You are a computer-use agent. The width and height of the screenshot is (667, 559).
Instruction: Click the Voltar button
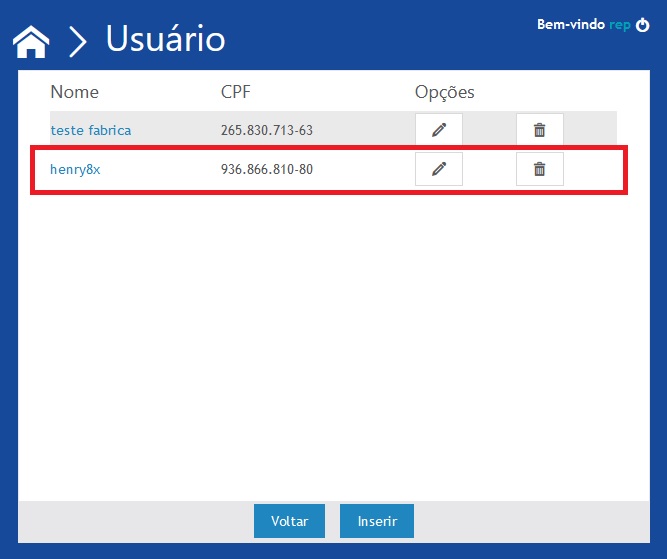click(289, 521)
